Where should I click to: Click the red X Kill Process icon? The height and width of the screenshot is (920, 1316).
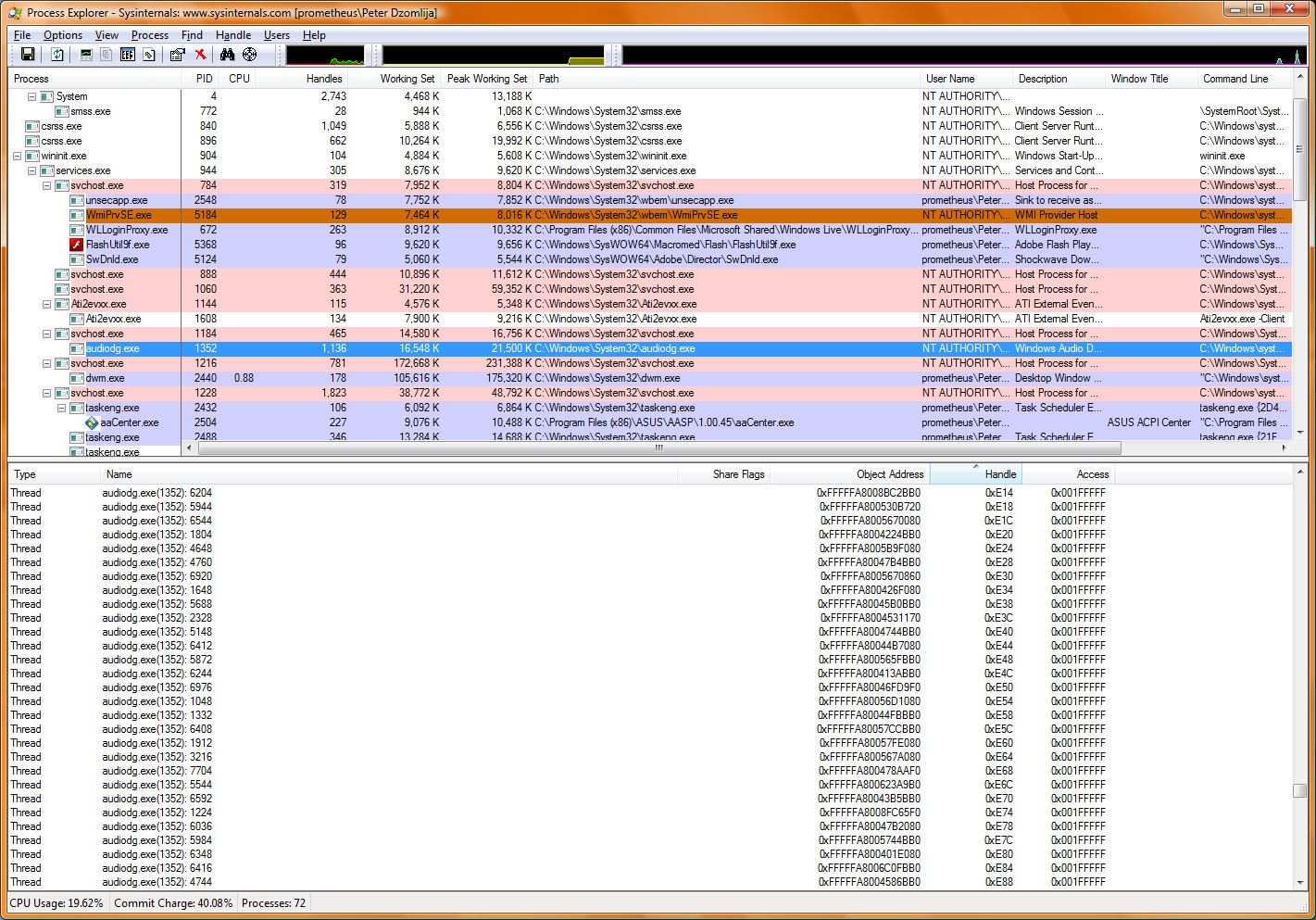(x=200, y=55)
